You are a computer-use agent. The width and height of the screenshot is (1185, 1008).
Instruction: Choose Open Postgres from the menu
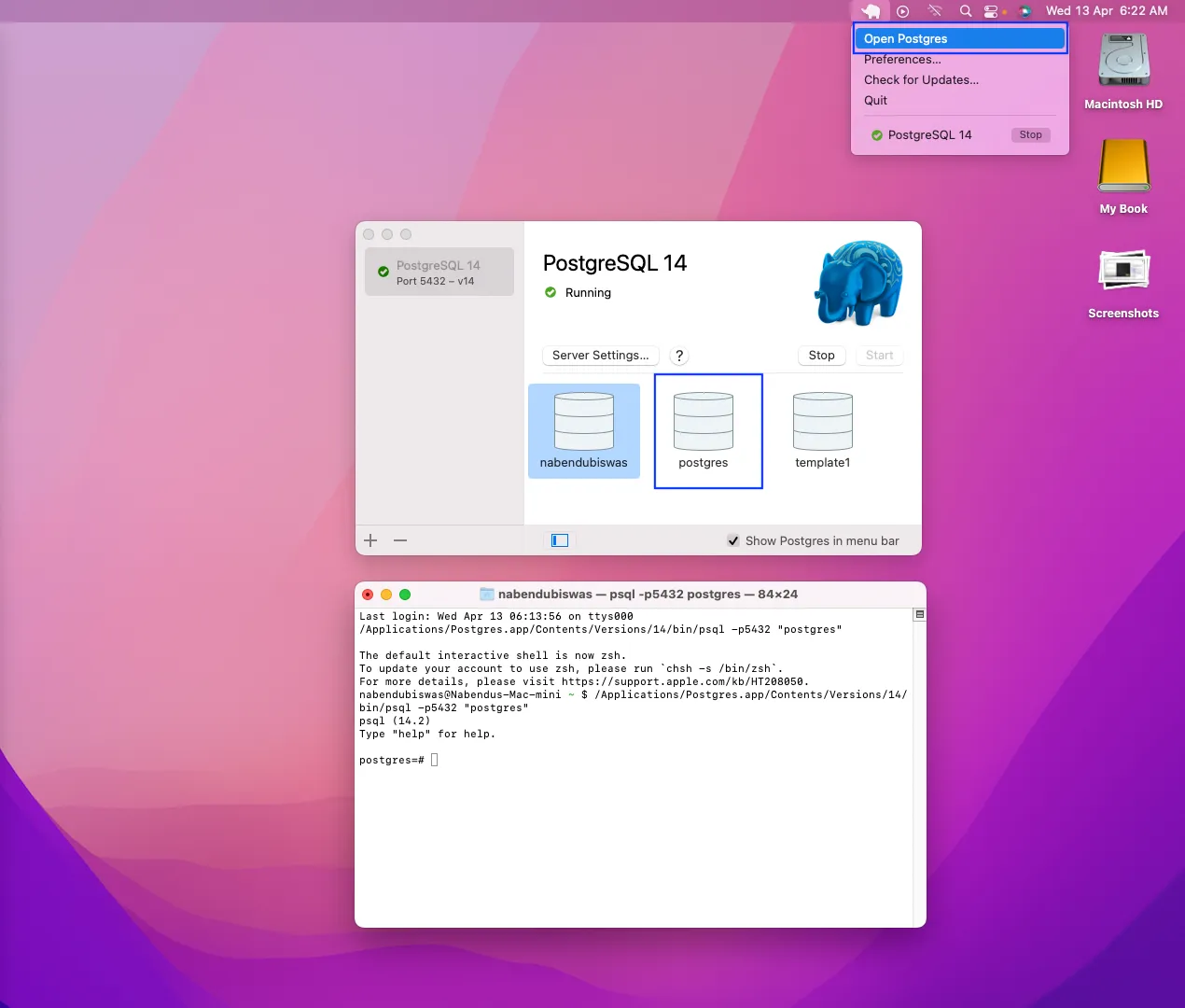click(960, 38)
